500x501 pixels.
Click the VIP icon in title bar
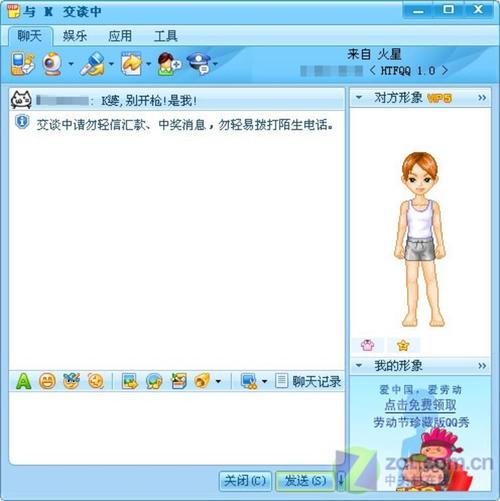(13, 12)
